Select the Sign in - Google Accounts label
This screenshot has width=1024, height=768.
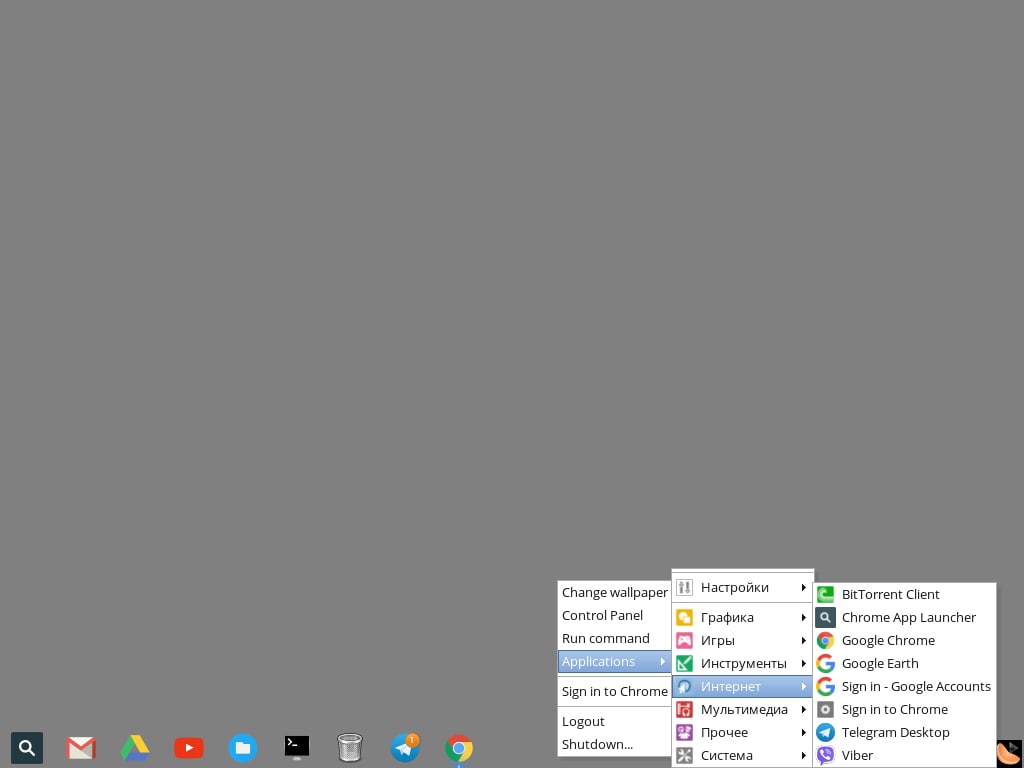coord(916,686)
